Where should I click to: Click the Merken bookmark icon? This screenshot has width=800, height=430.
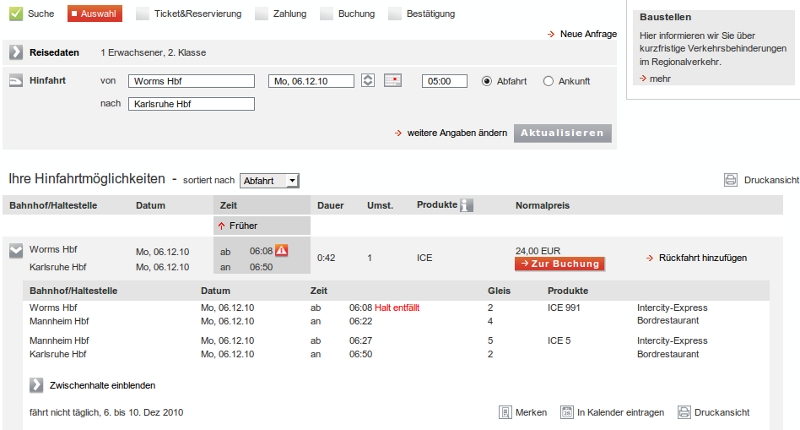[506, 412]
